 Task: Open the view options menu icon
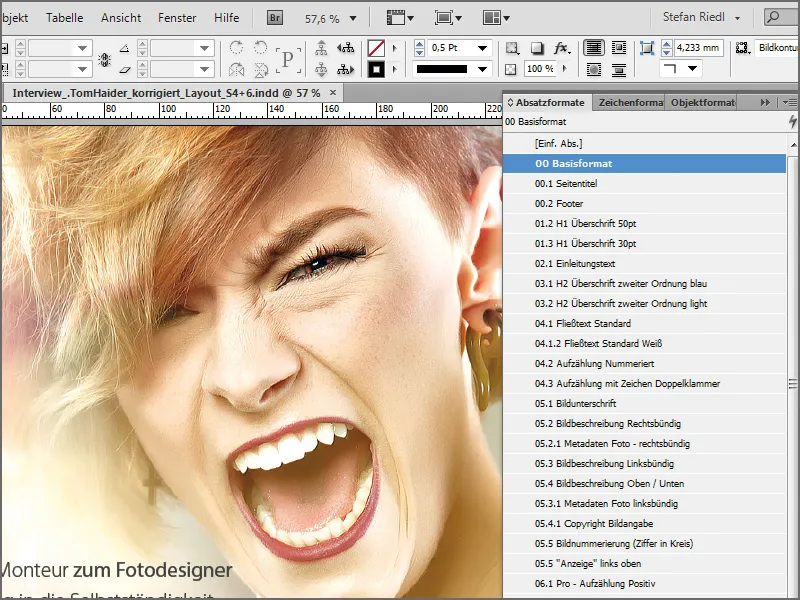point(399,18)
